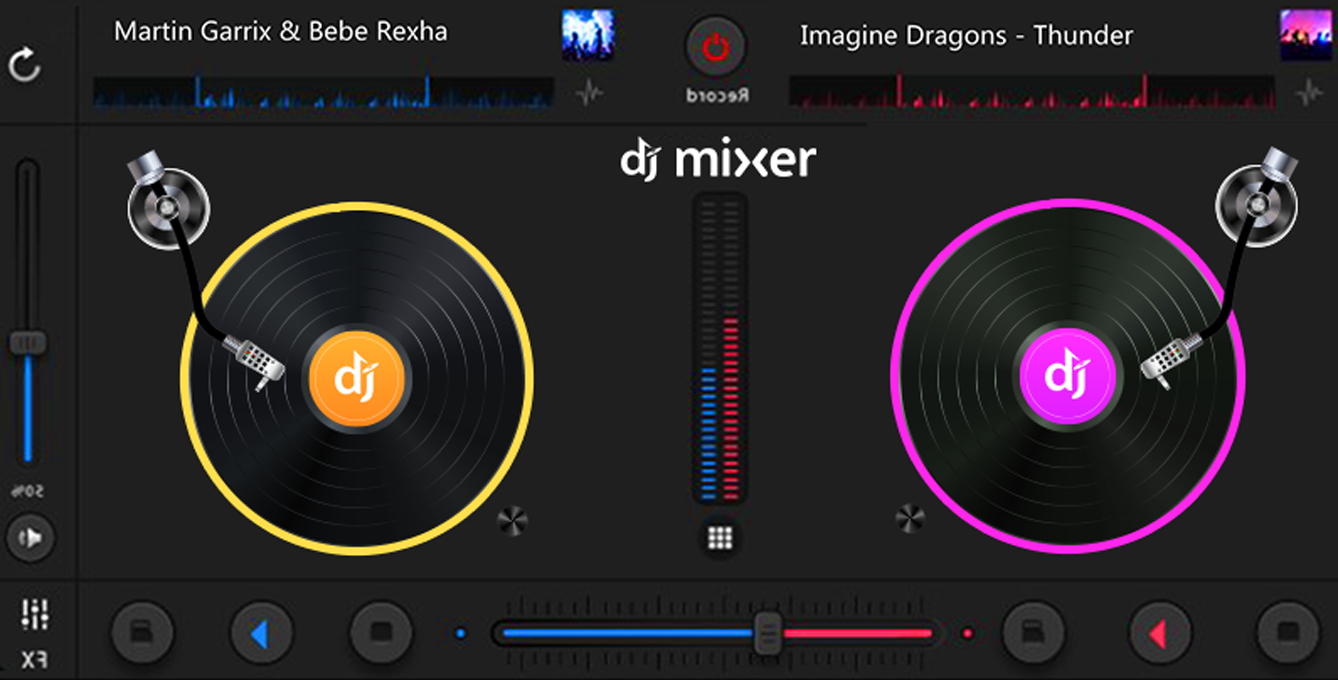Click the right deck tonearm pivot
The height and width of the screenshot is (680, 1338).
tap(1255, 205)
